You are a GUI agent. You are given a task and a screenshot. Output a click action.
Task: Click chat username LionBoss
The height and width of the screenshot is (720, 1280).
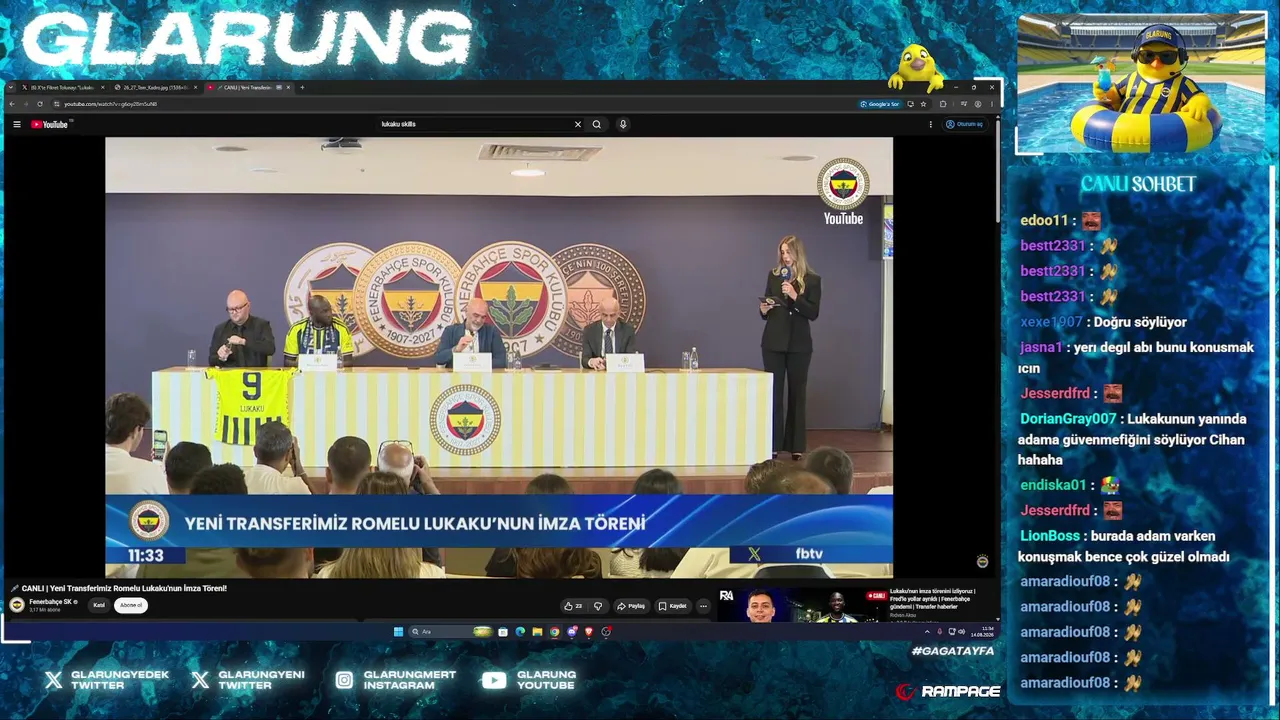pyautogui.click(x=1050, y=536)
